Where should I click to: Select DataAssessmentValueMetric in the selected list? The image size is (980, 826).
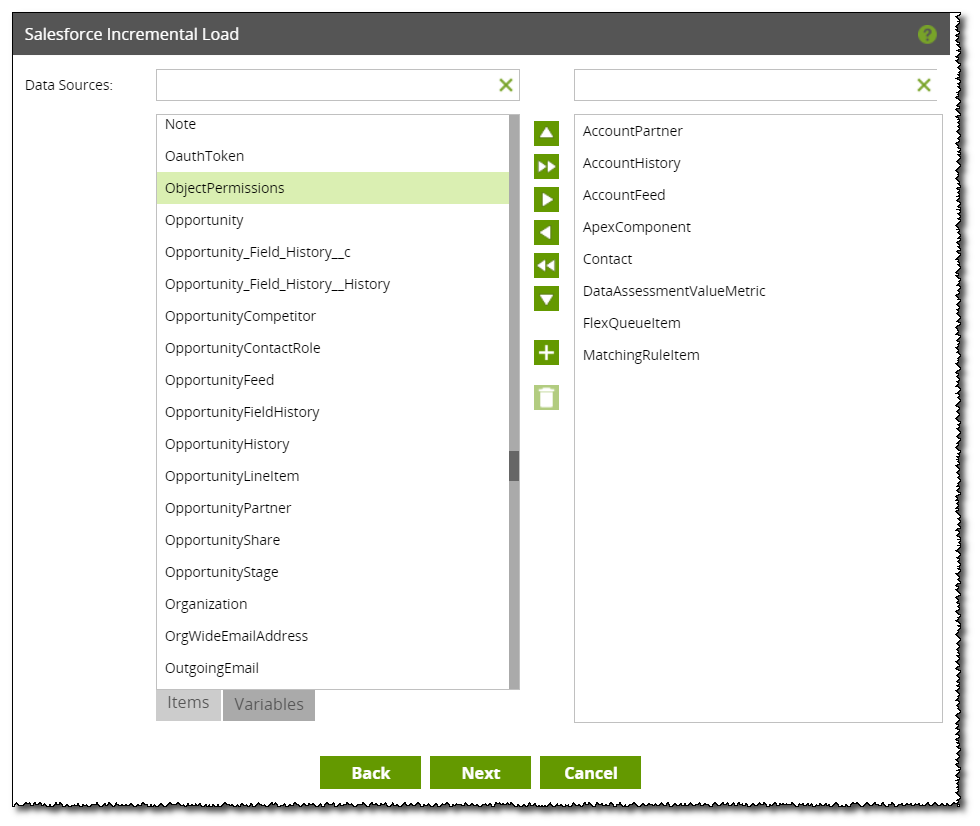pyautogui.click(x=758, y=291)
